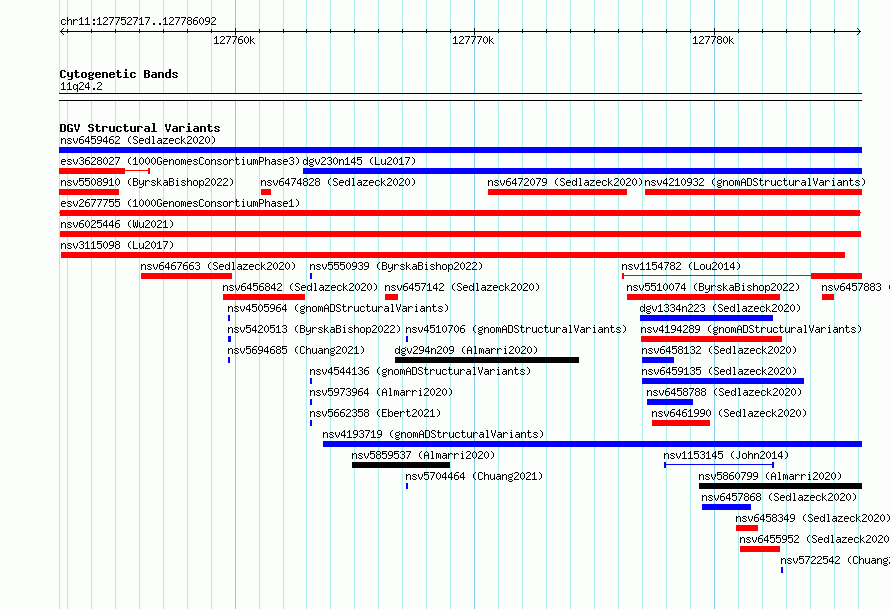Click the Cytogenetic Bands track title
Viewport: 890px width, 609px height.
click(119, 74)
